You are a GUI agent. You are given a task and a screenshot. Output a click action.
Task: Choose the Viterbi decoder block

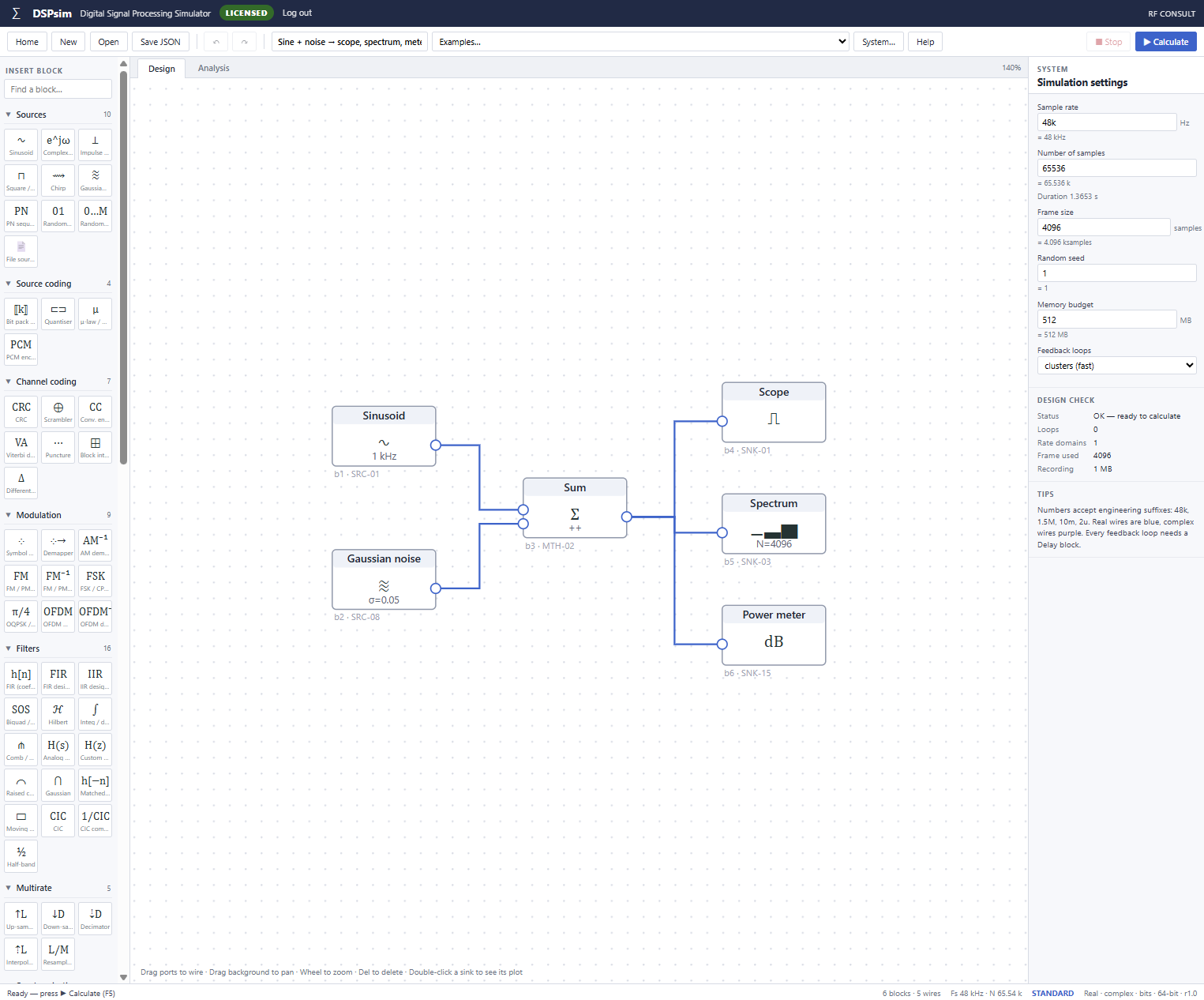tap(21, 448)
